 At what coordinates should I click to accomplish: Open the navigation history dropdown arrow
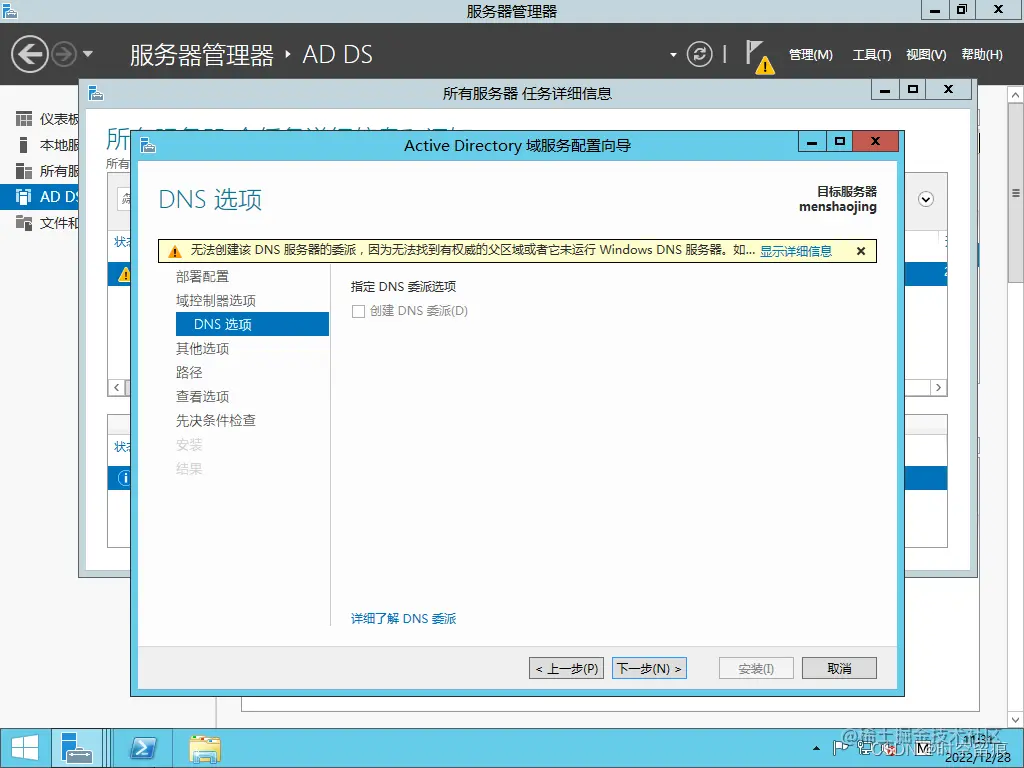pyautogui.click(x=88, y=54)
